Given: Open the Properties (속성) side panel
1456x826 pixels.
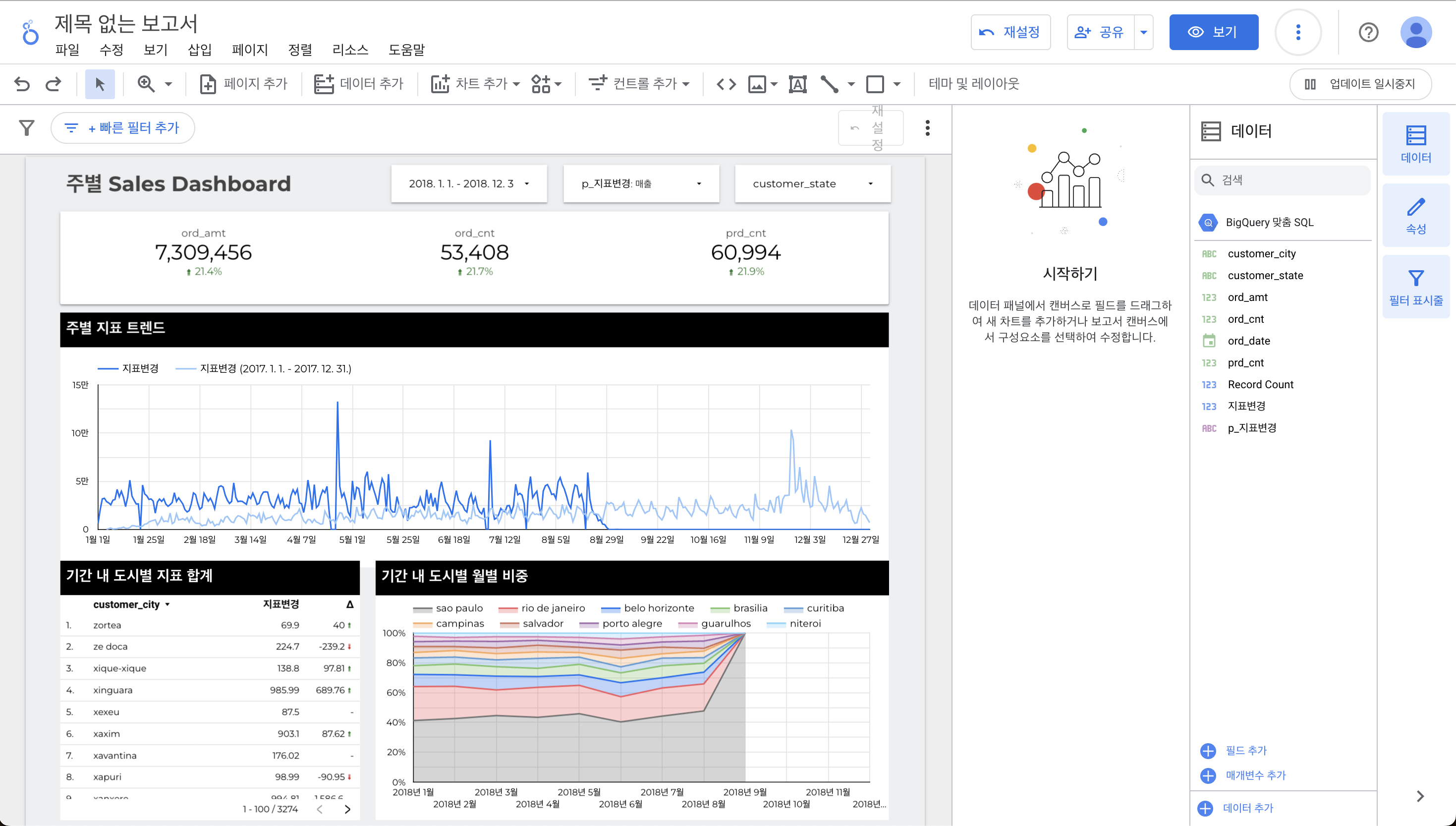Looking at the screenshot, I should [x=1415, y=216].
